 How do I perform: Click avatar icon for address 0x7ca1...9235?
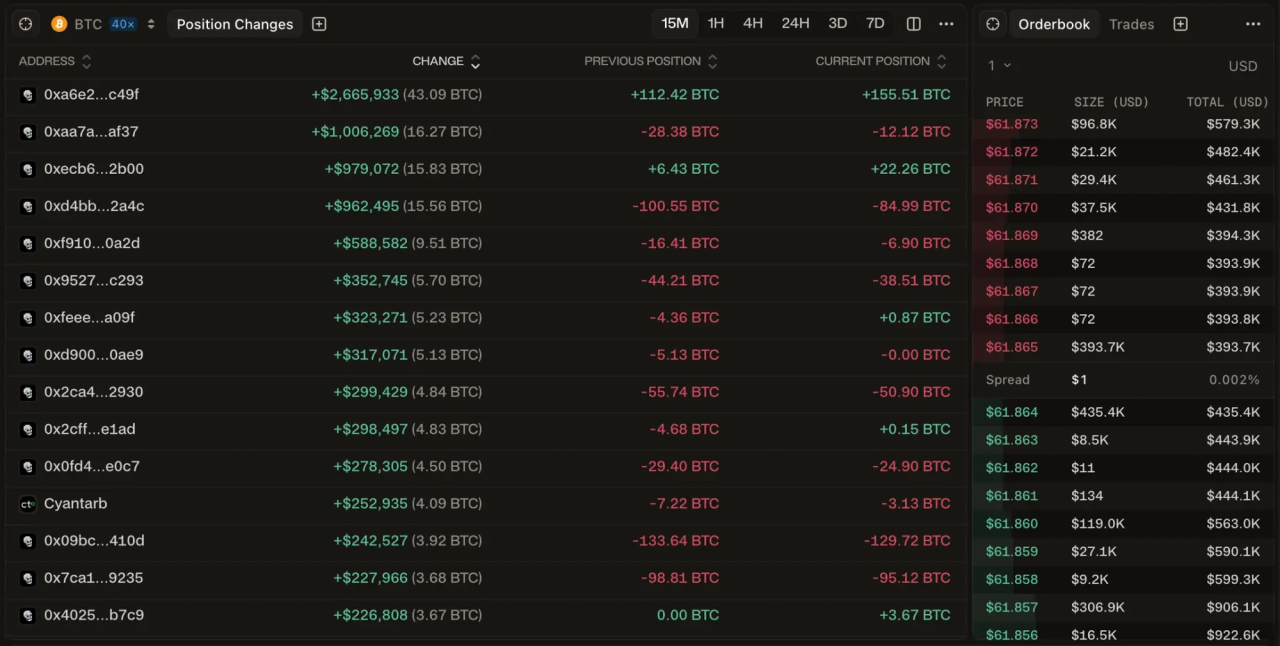click(28, 578)
